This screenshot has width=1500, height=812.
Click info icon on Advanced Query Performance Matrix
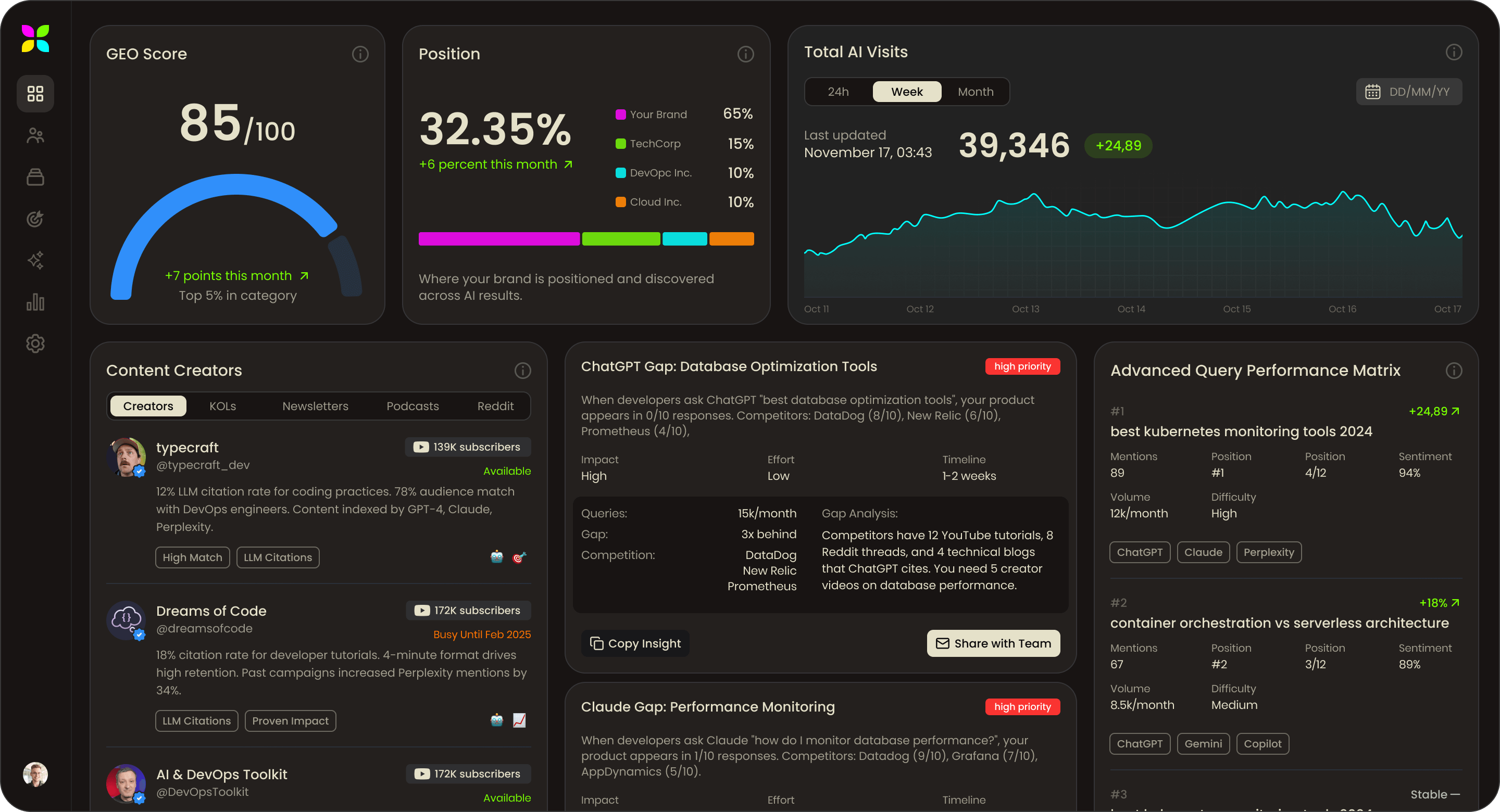[1454, 371]
